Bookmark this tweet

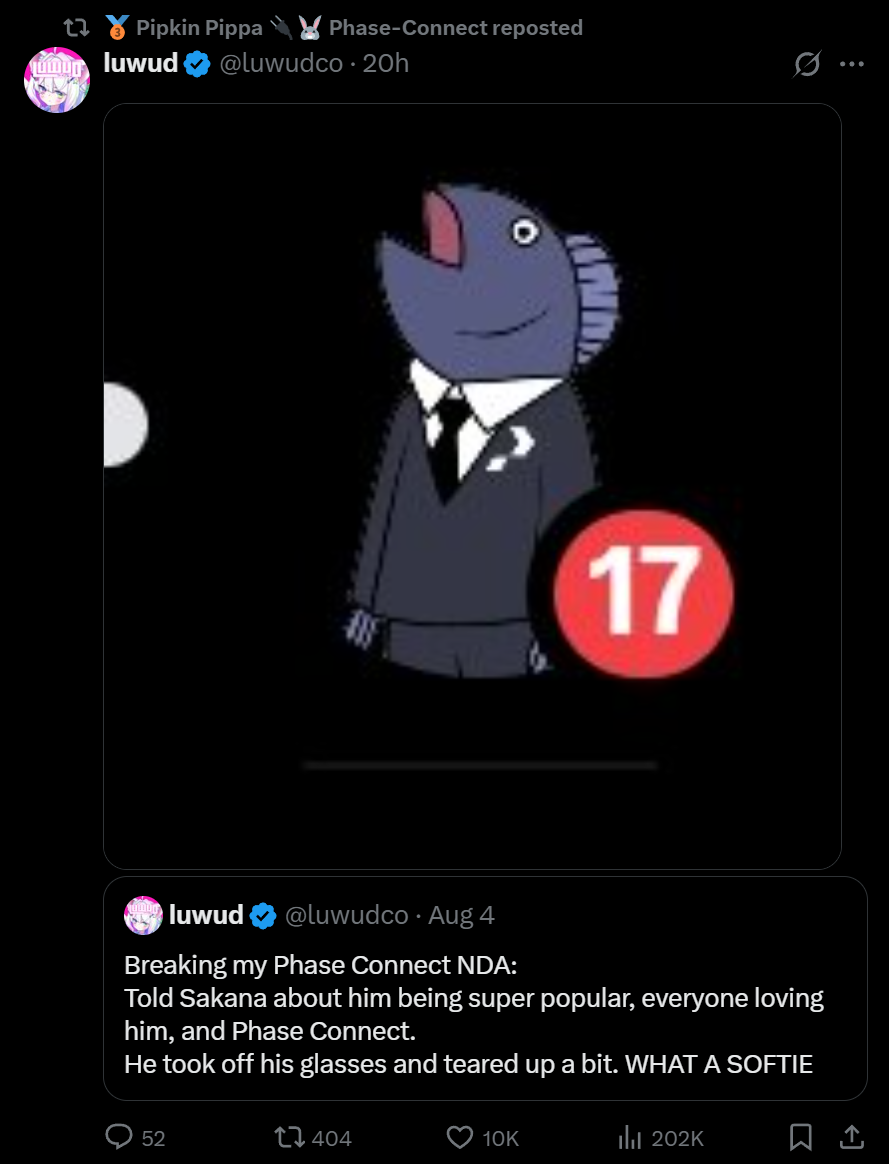[x=800, y=1137]
